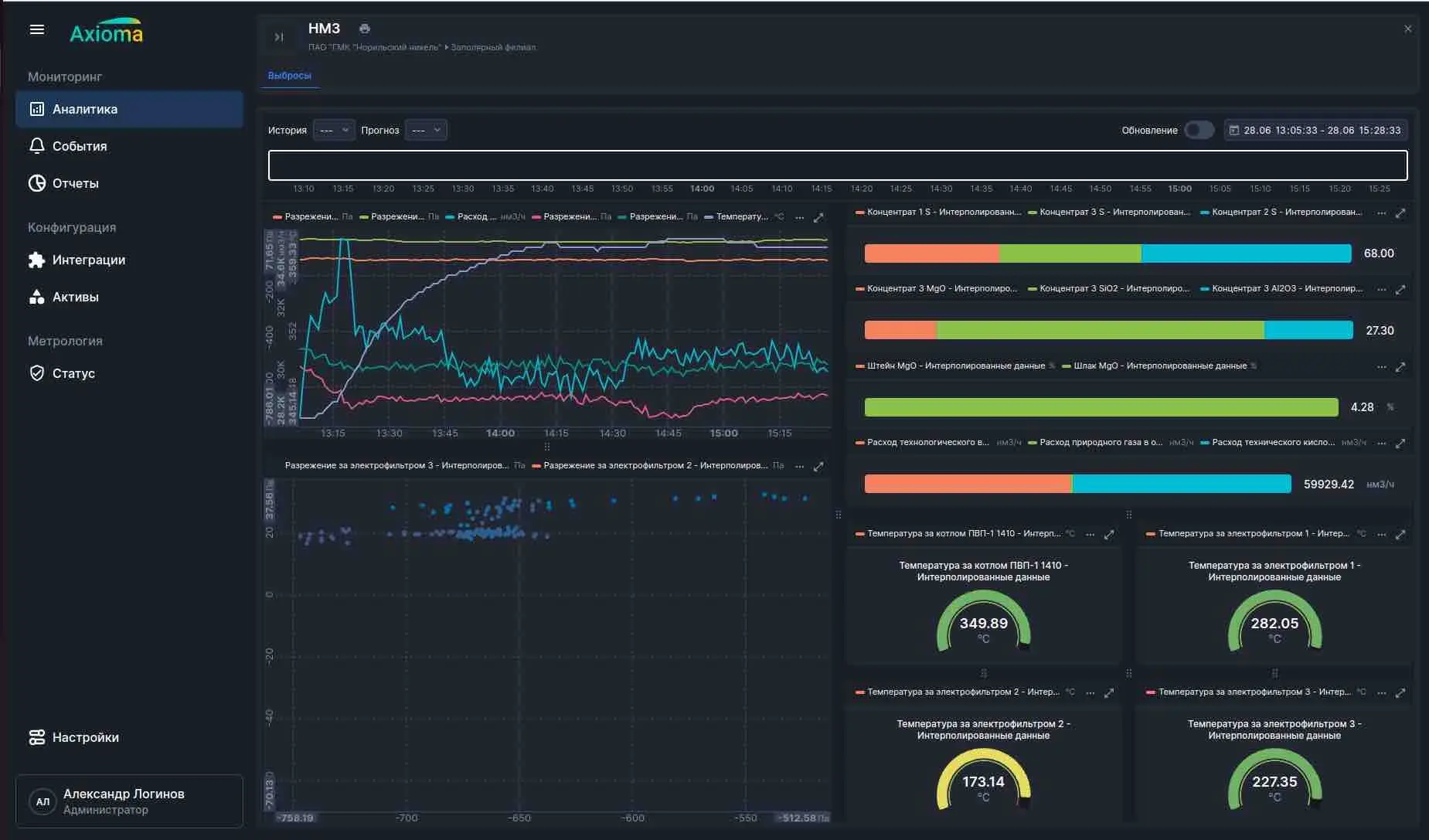
Task: Open the История dropdown
Action: [334, 130]
